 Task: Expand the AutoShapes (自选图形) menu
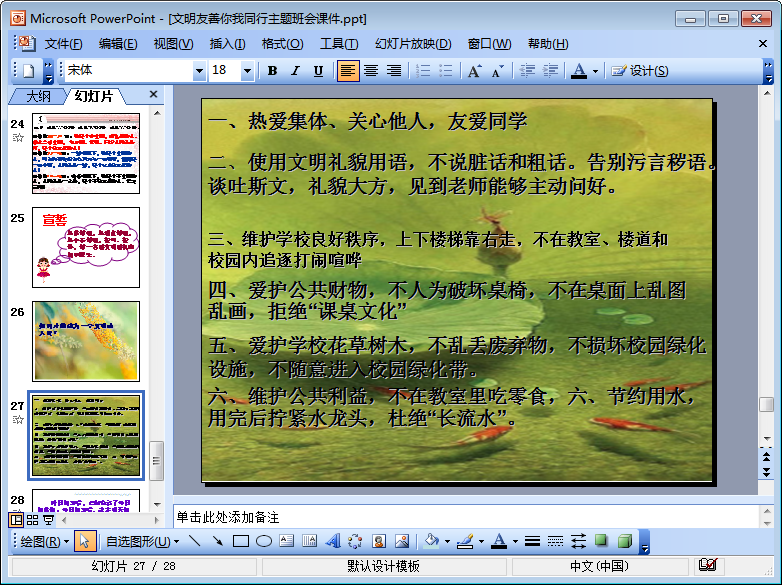coord(142,541)
